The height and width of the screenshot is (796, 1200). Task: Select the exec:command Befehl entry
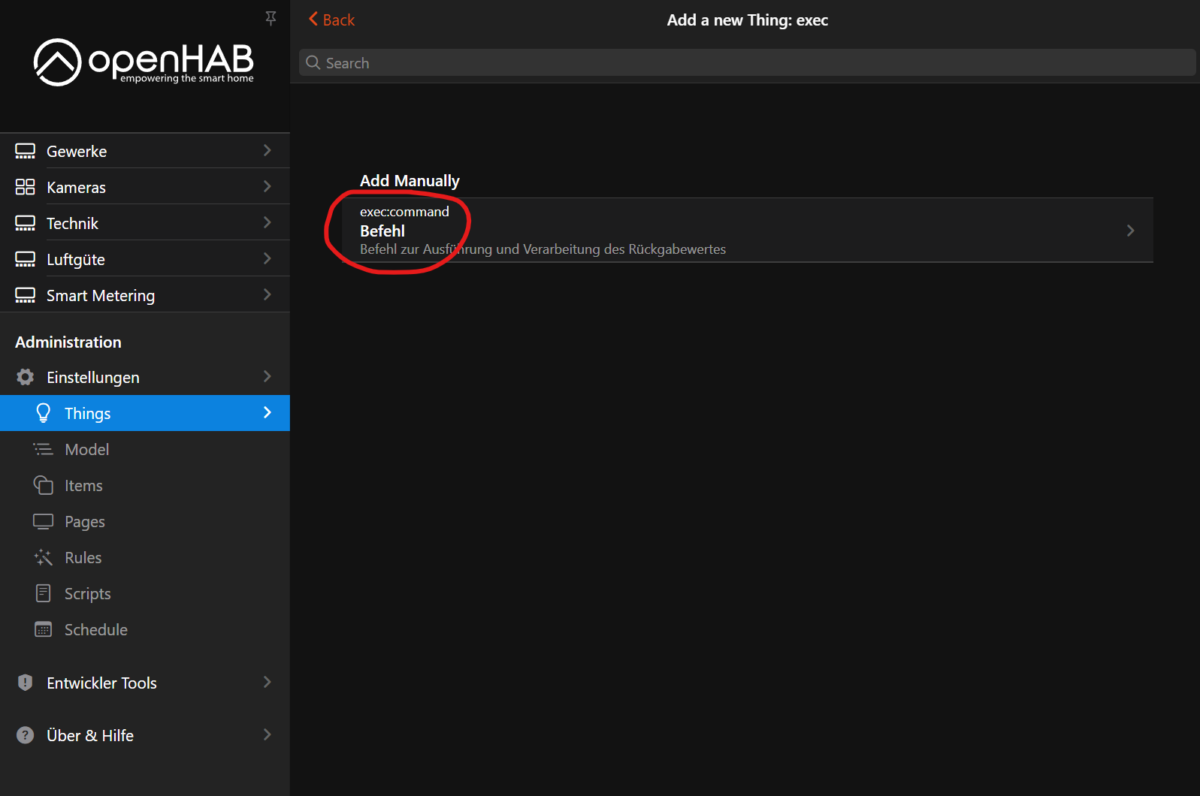(700, 230)
